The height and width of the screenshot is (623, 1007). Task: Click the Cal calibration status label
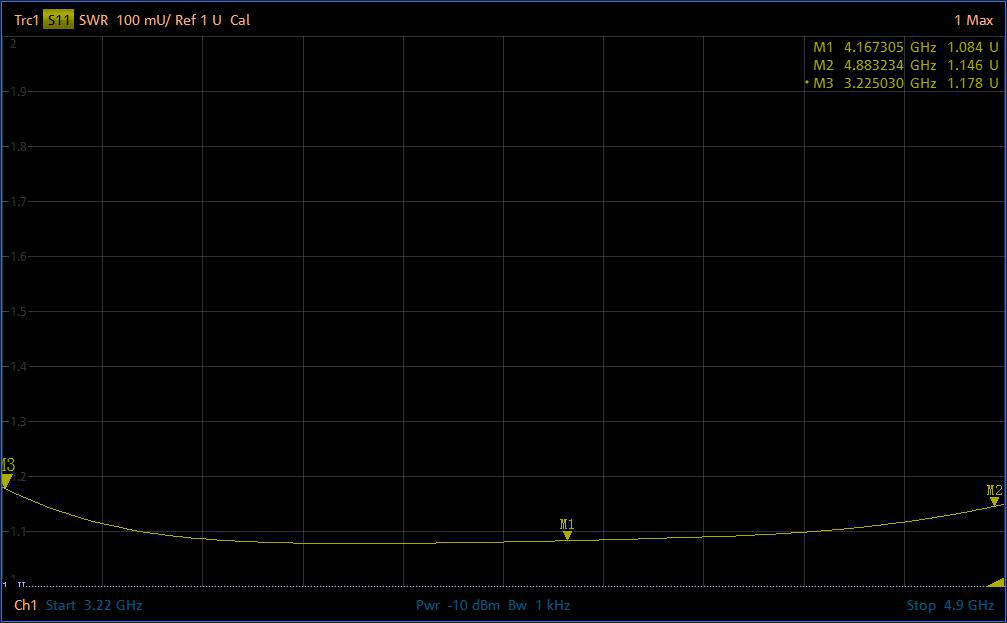coord(240,21)
